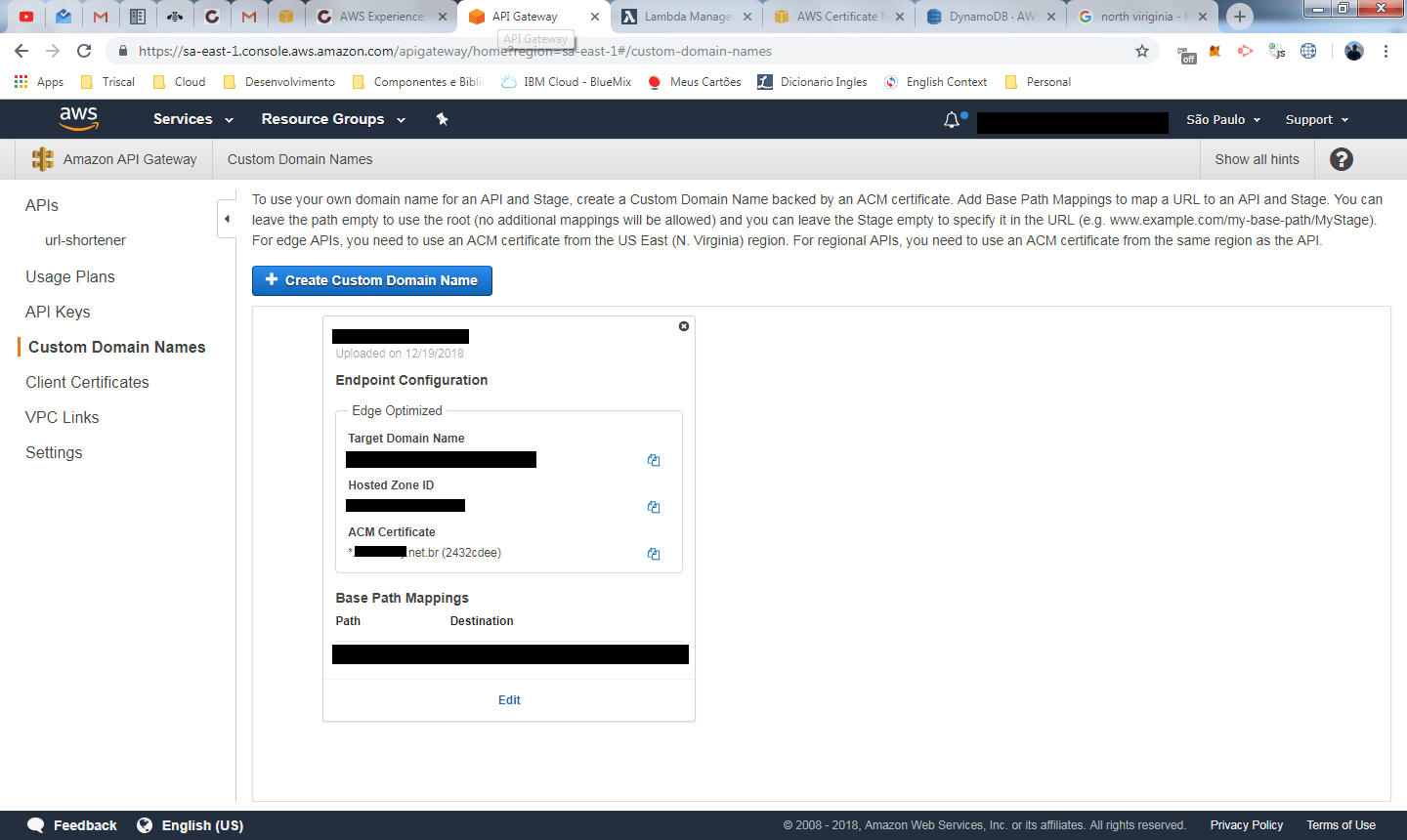
Task: Click the CORS 'off' extension icon
Action: coord(1185,54)
